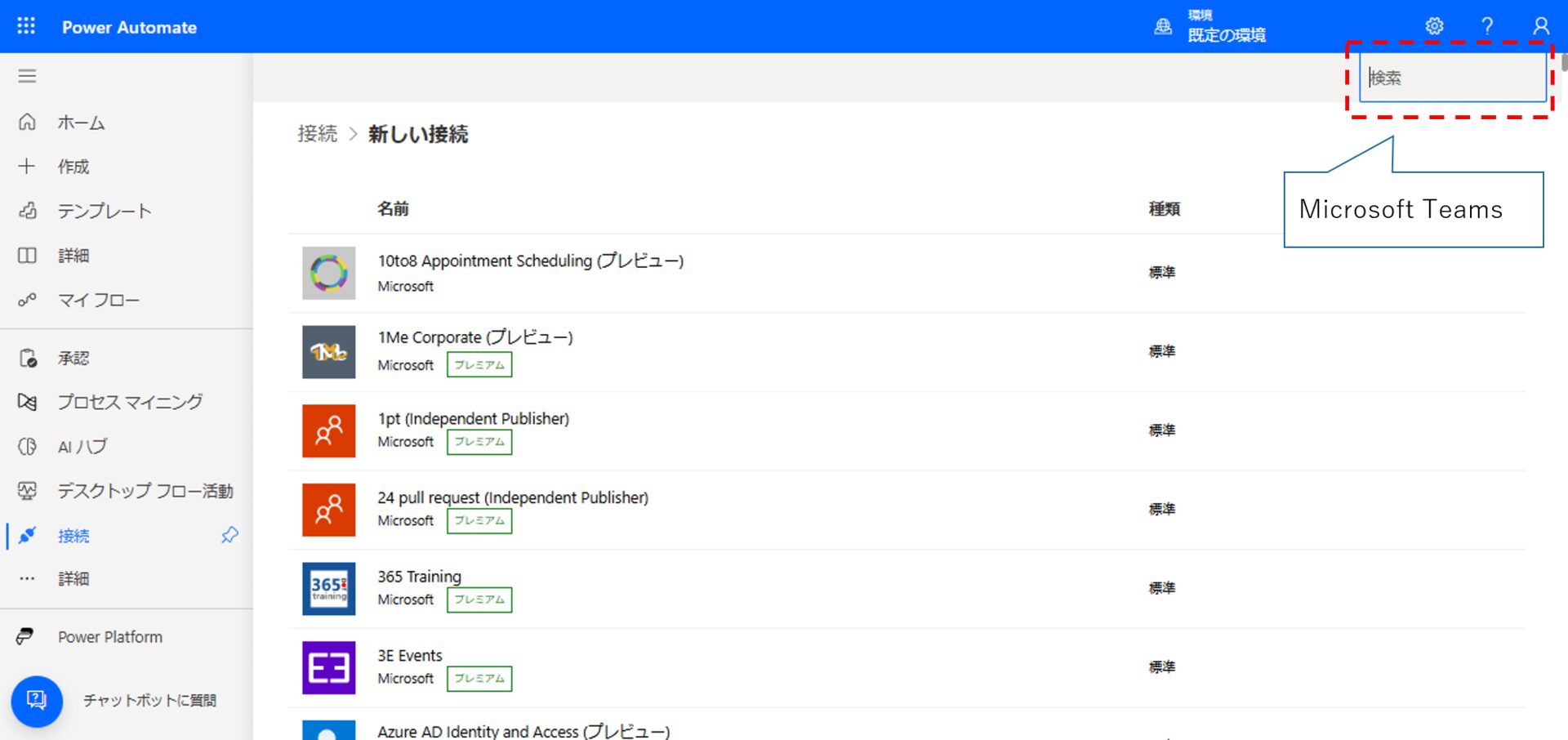The image size is (1568, 740).
Task: Sort by the 種類 column header
Action: [1165, 209]
